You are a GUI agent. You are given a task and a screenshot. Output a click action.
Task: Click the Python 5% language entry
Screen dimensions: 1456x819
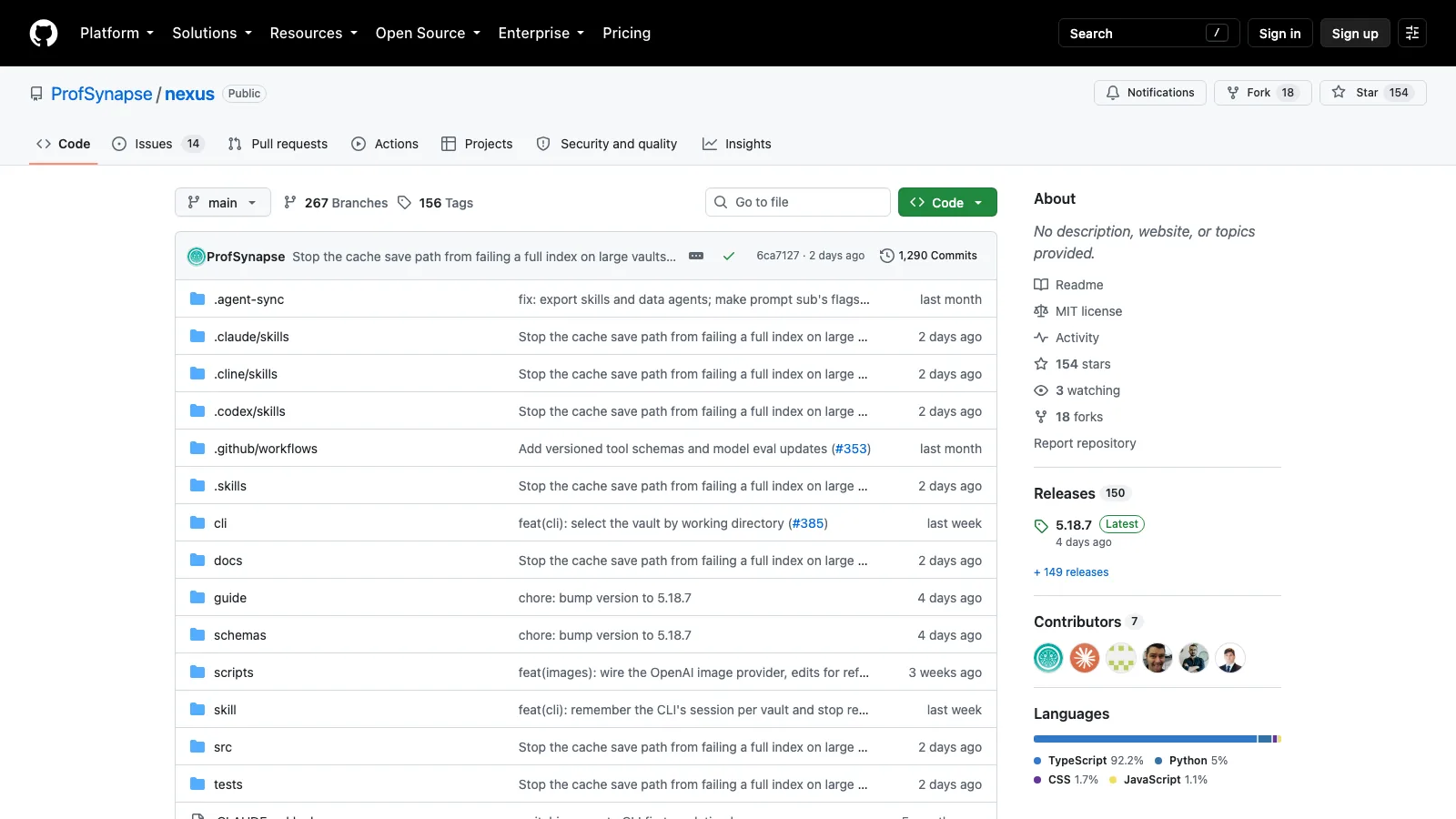[1191, 761]
